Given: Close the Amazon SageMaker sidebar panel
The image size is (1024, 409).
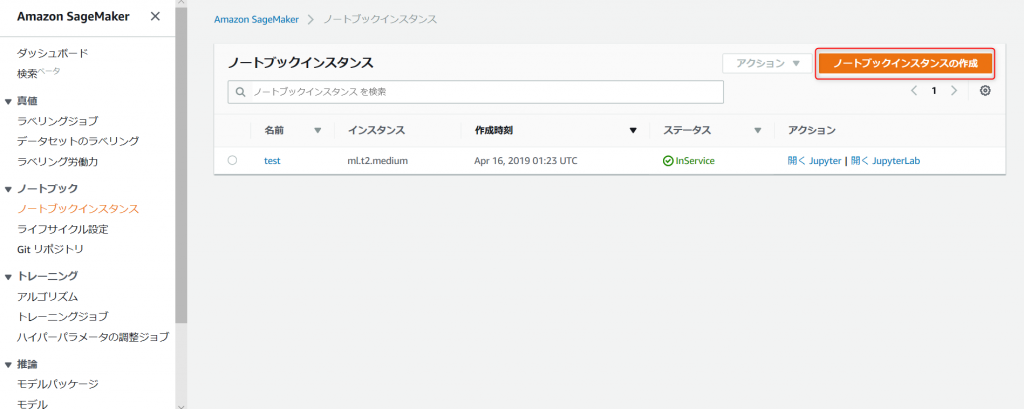Looking at the screenshot, I should pyautogui.click(x=155, y=16).
